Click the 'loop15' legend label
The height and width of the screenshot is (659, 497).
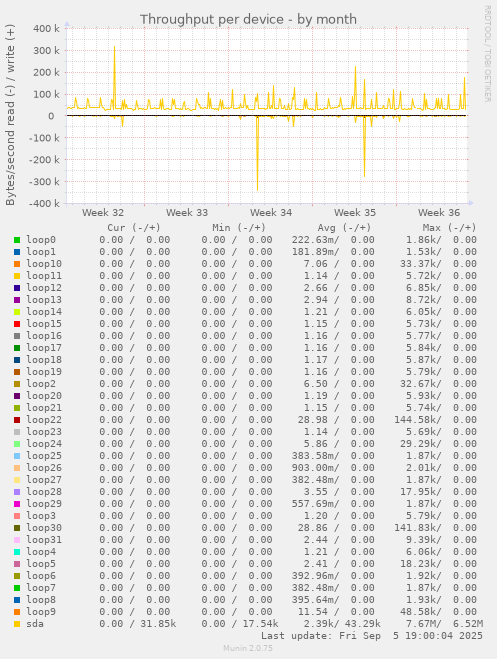[44, 324]
